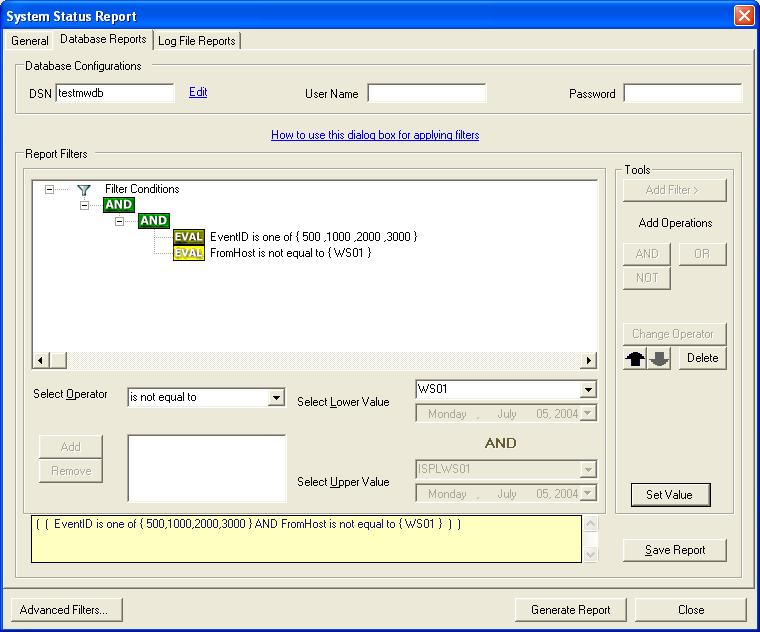Click inside the User Name field
The height and width of the screenshot is (632, 760).
pos(427,93)
